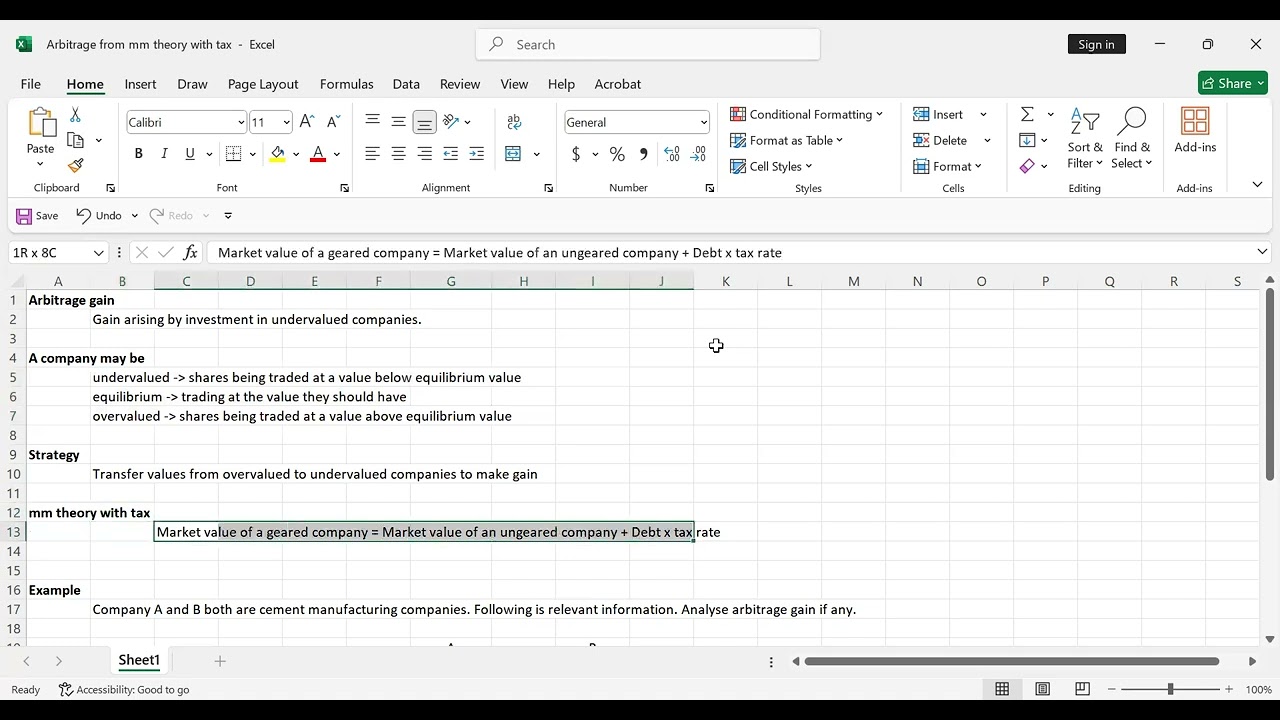Decrease font size with smaller A

click(334, 122)
